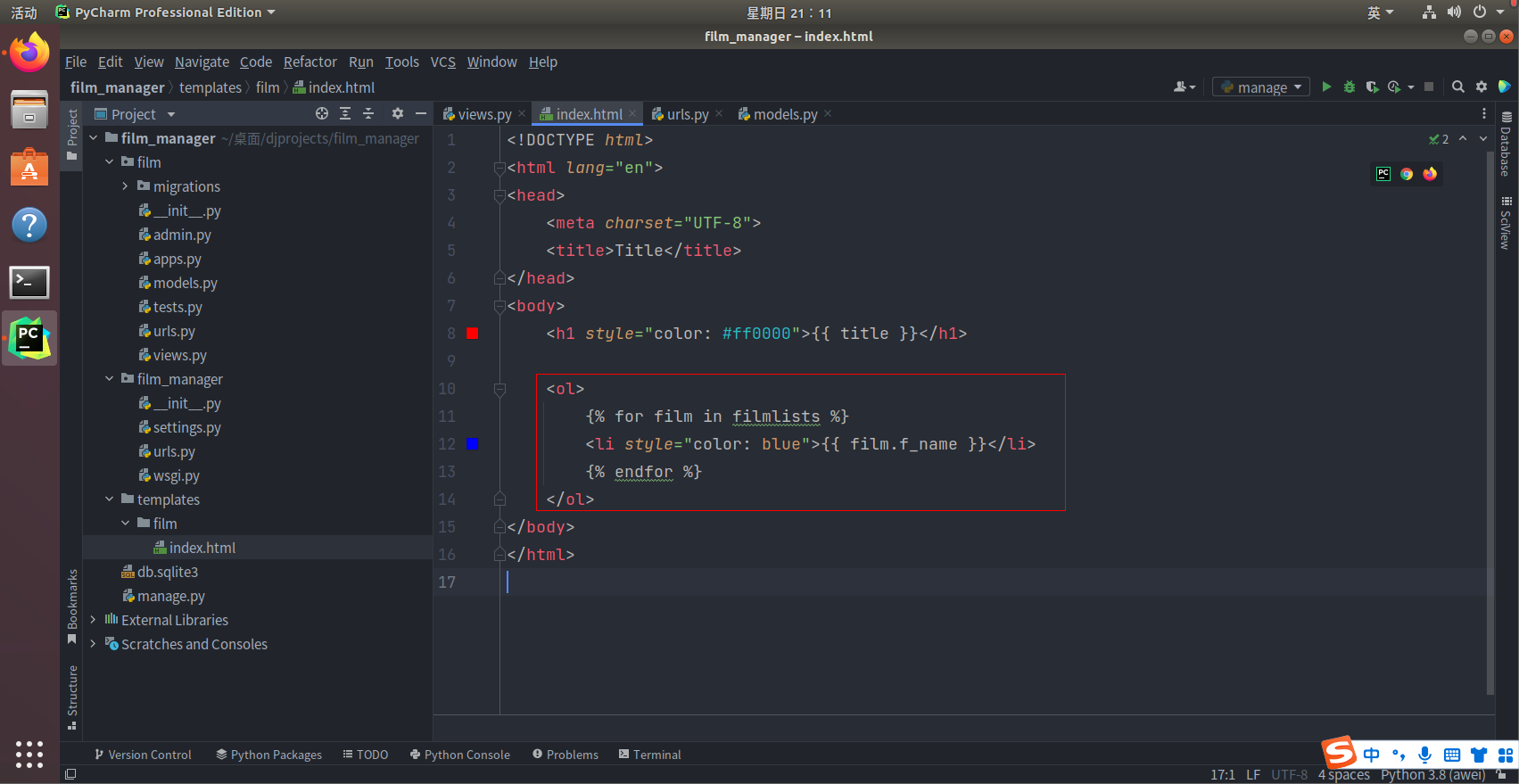Run with coverage icon in toolbar

1372,87
